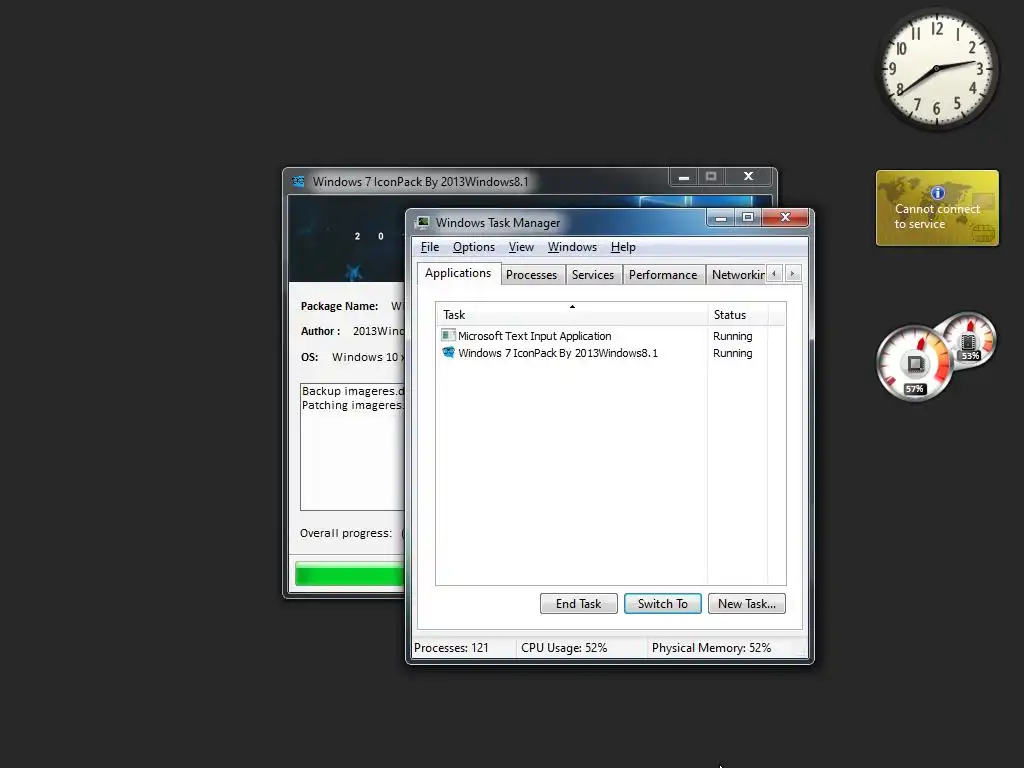Image resolution: width=1024 pixels, height=768 pixels.
Task: Close the Windows 7 IconPack window
Action: pyautogui.click(x=748, y=176)
